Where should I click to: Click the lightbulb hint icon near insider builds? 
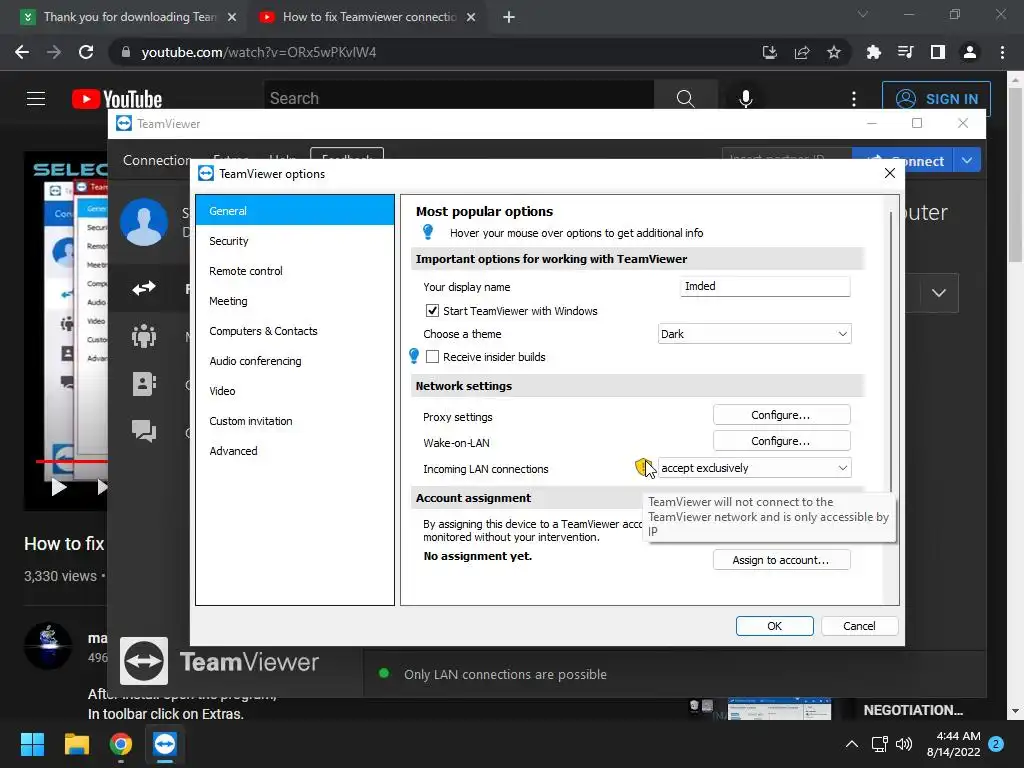tap(414, 356)
